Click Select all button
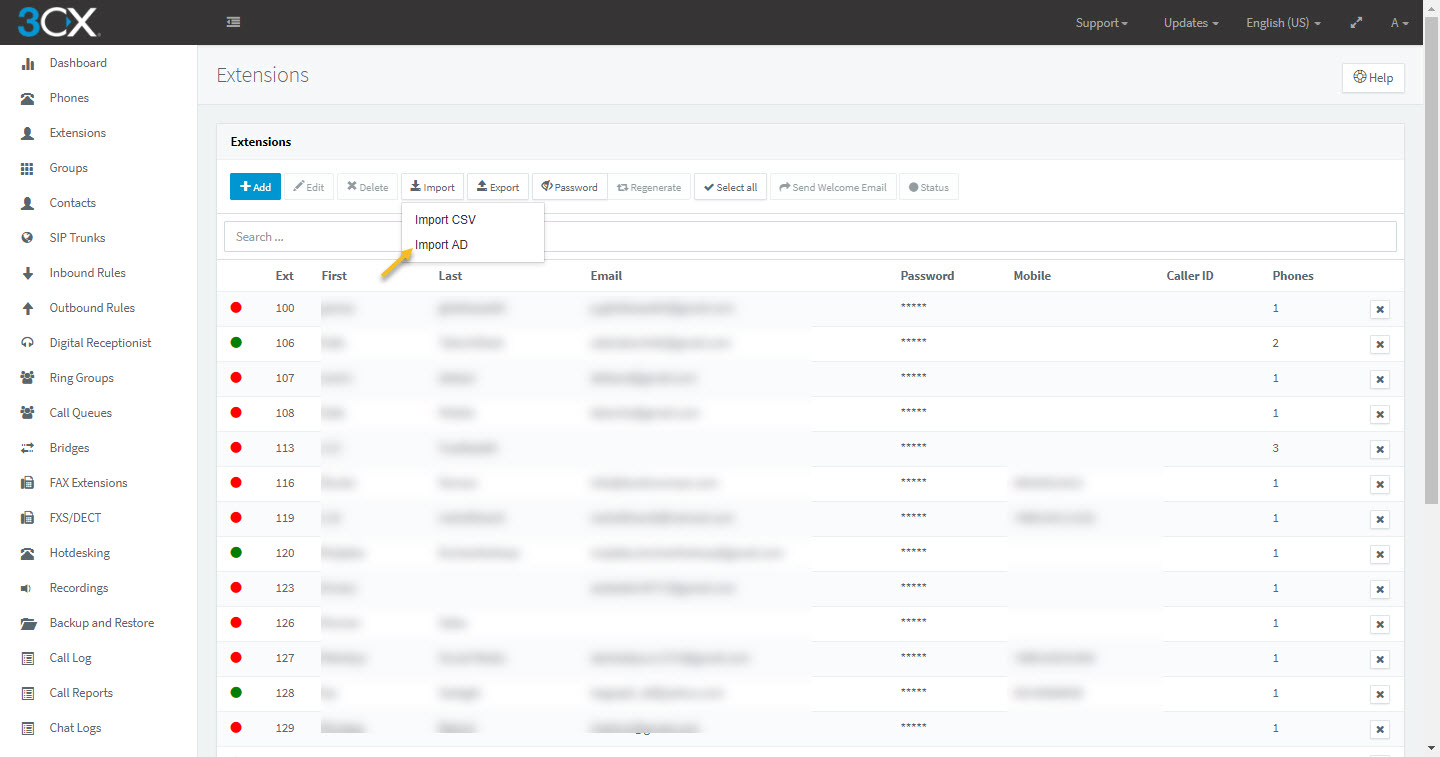Screen dimensions: 1440x757 (730, 187)
